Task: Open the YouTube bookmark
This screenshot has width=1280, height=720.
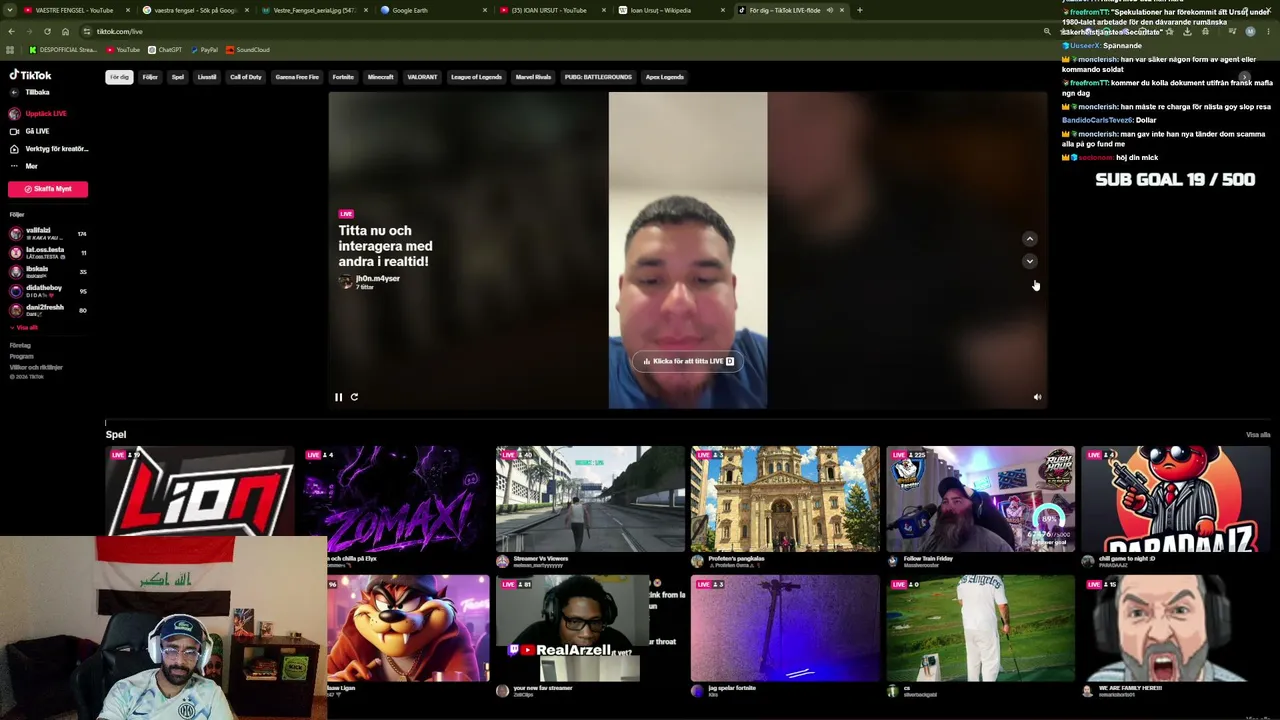Action: coord(123,50)
